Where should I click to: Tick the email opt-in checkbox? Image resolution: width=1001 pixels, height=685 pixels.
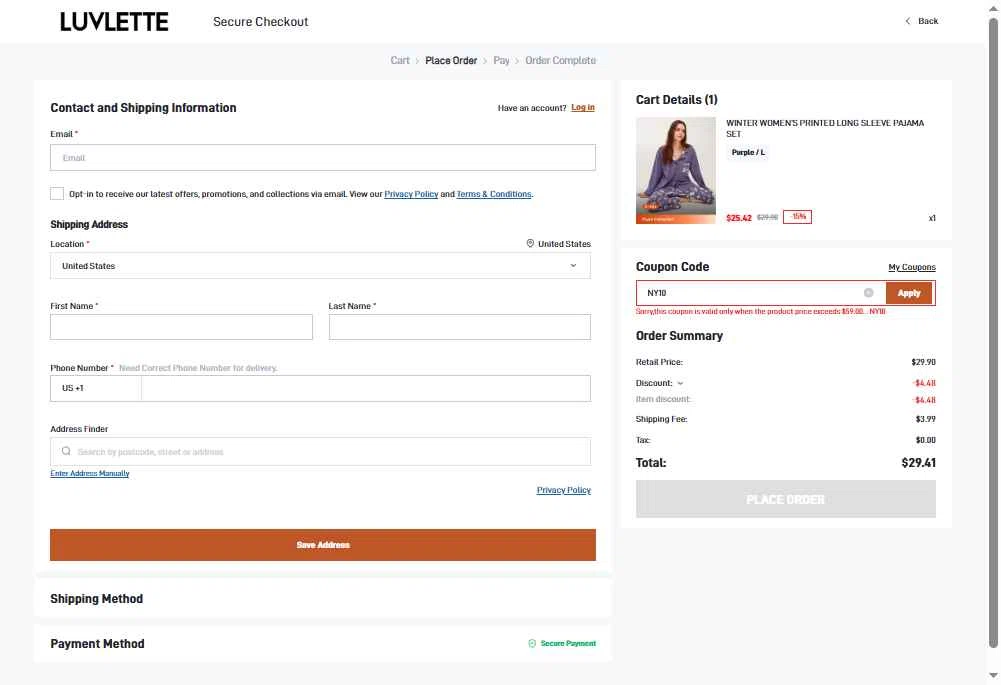click(x=57, y=193)
